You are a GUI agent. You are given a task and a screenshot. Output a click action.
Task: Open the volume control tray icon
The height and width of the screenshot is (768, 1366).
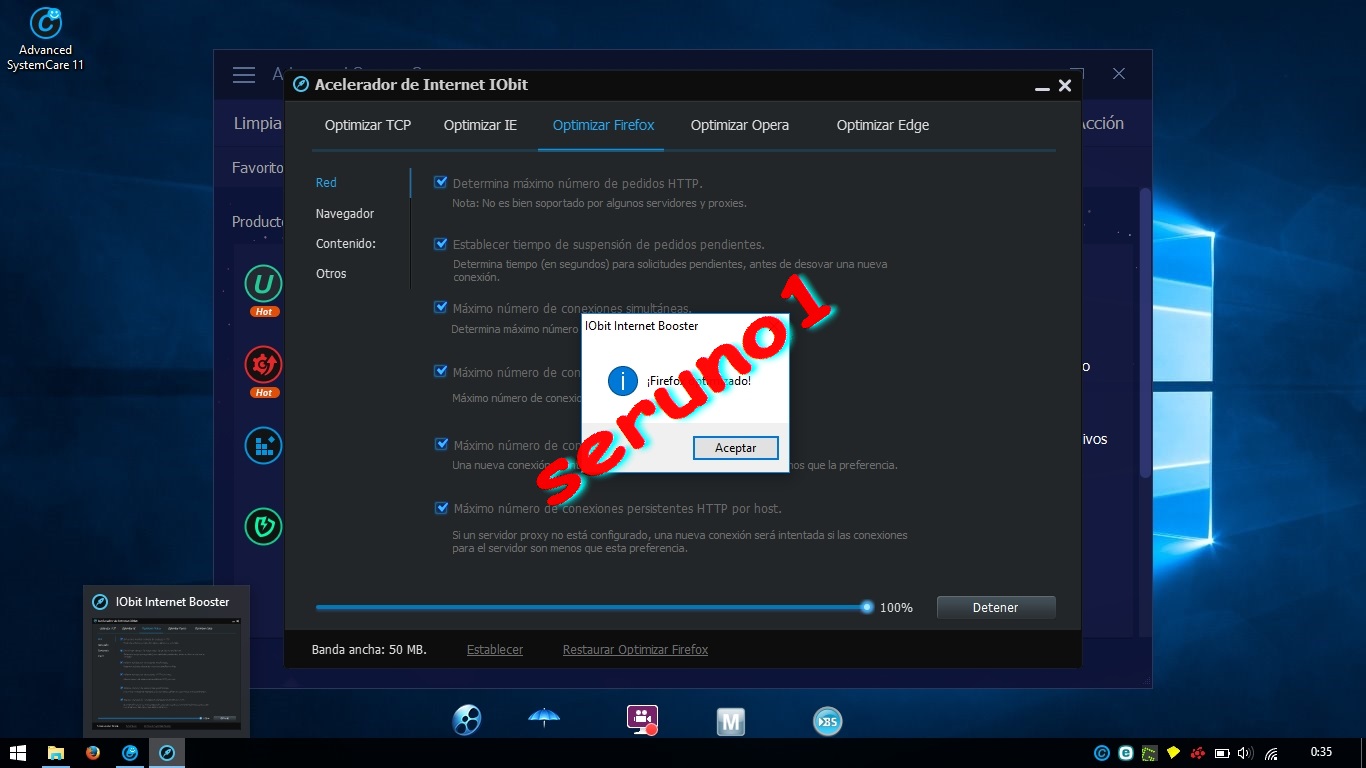pos(1246,753)
